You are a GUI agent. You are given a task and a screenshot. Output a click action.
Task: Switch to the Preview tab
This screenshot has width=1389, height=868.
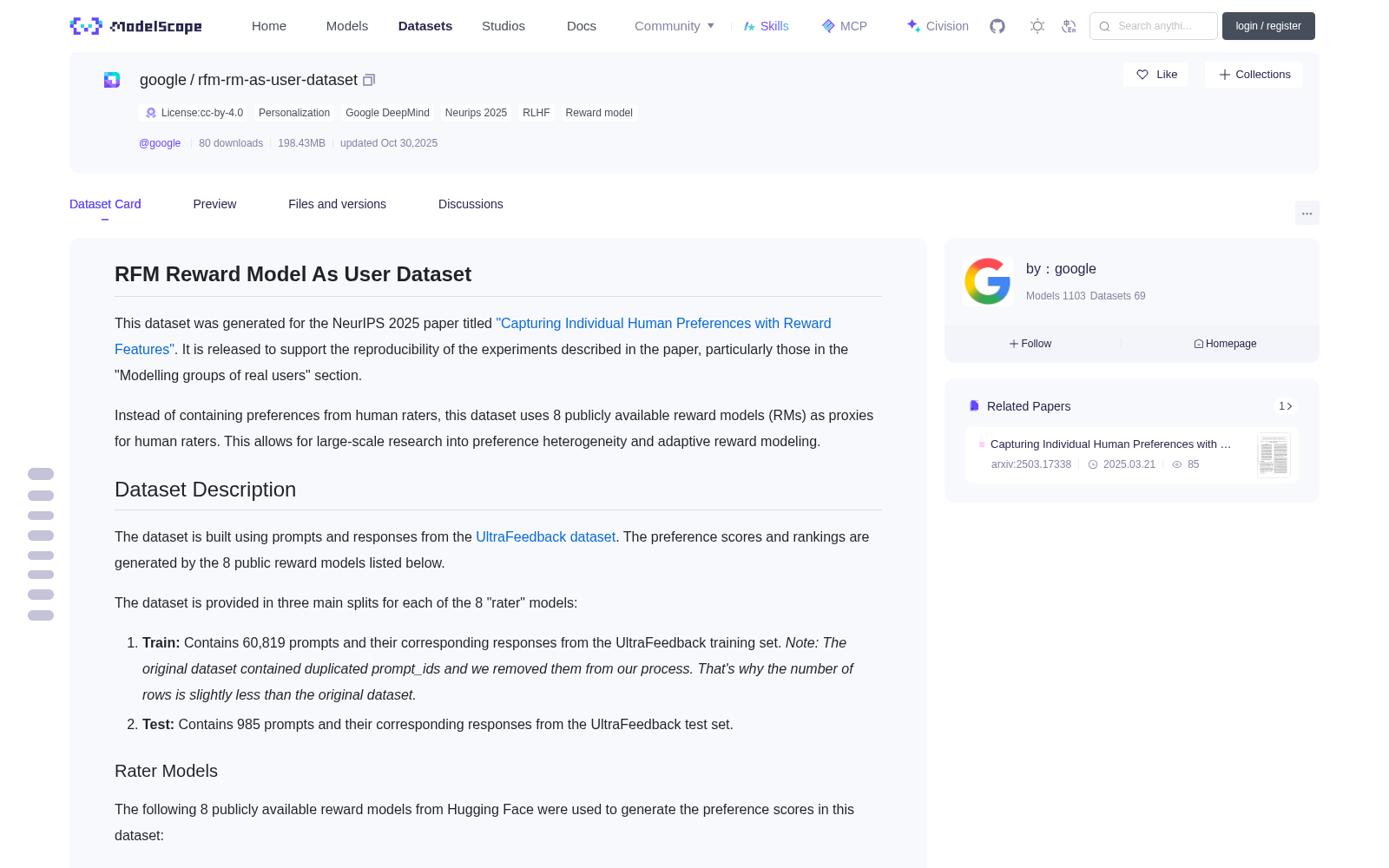[x=214, y=204]
